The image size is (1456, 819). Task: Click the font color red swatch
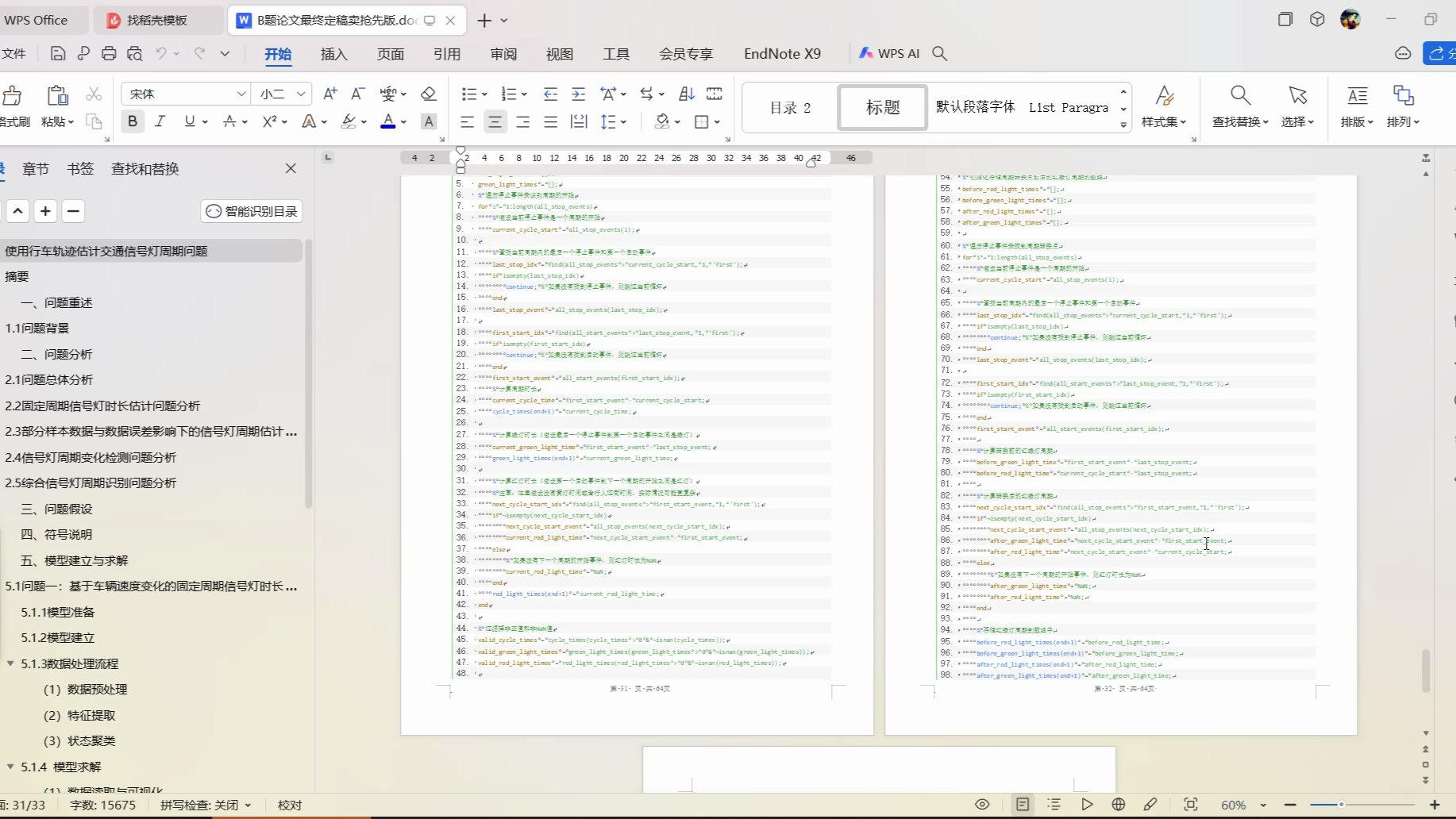point(387,121)
